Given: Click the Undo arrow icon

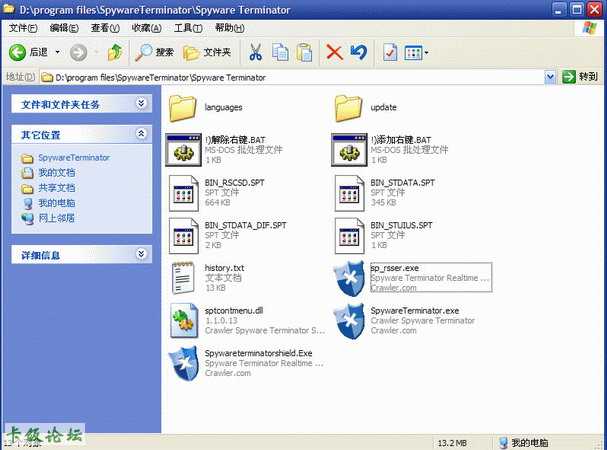Looking at the screenshot, I should pyautogui.click(x=358, y=52).
